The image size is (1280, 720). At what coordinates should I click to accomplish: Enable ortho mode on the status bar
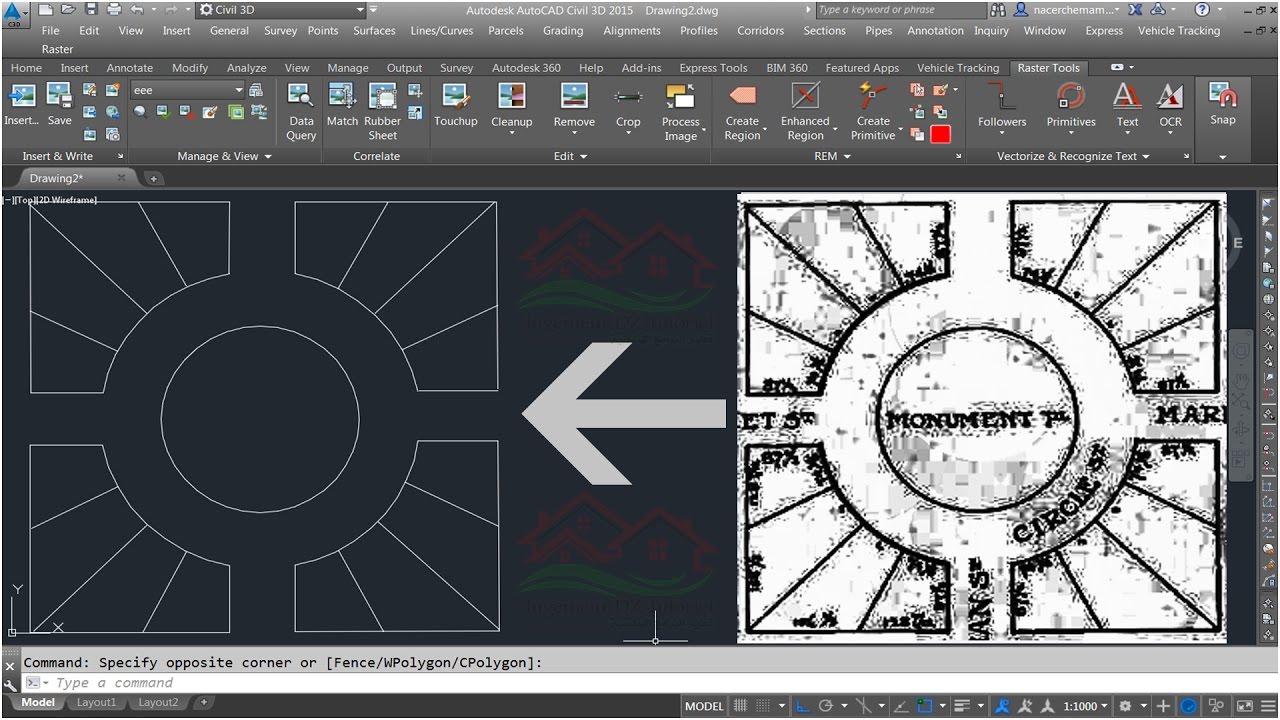tap(800, 705)
